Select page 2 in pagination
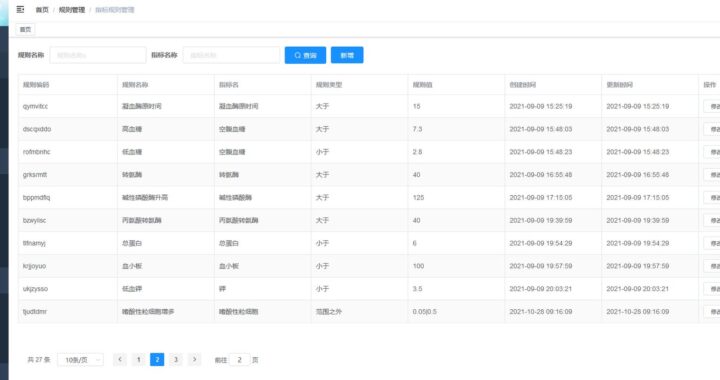The height and width of the screenshot is (380, 720). pos(157,359)
